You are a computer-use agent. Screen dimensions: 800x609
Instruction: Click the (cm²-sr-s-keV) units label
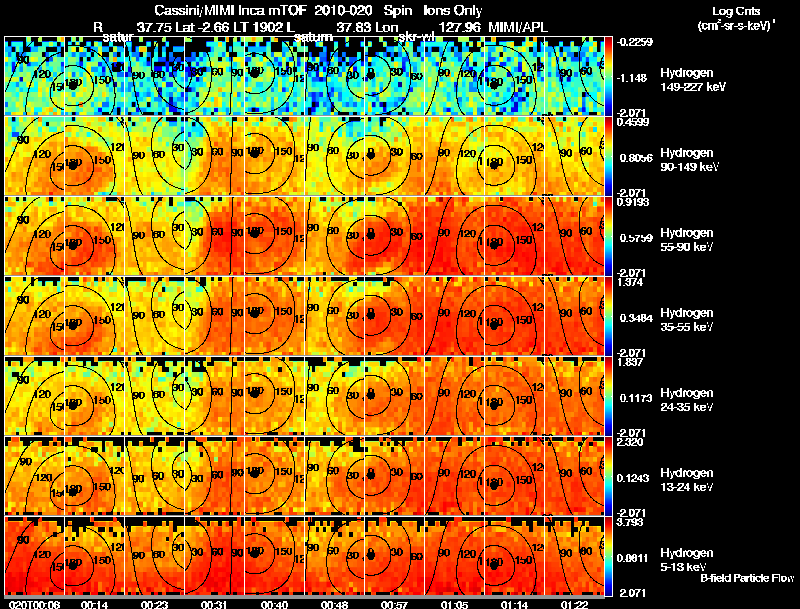736,26
